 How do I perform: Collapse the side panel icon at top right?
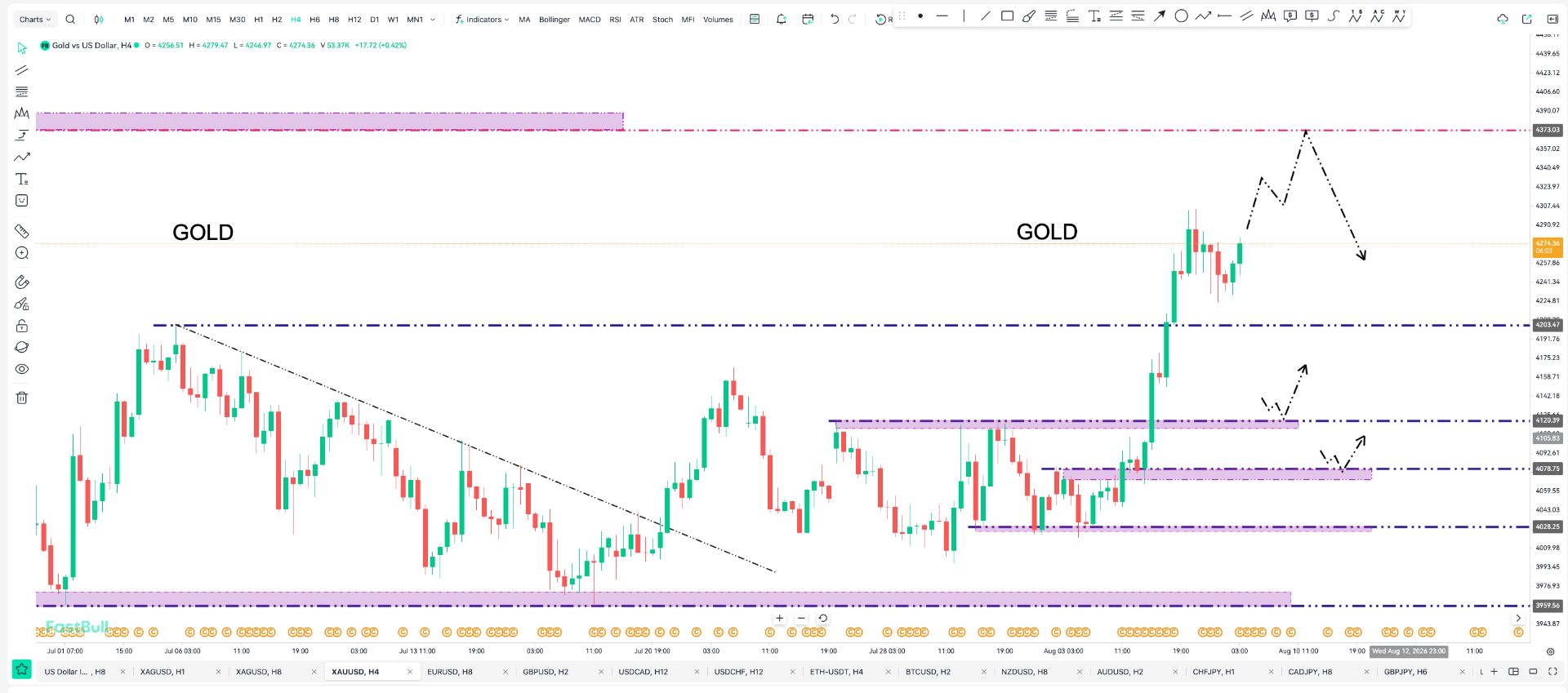pos(1552,20)
